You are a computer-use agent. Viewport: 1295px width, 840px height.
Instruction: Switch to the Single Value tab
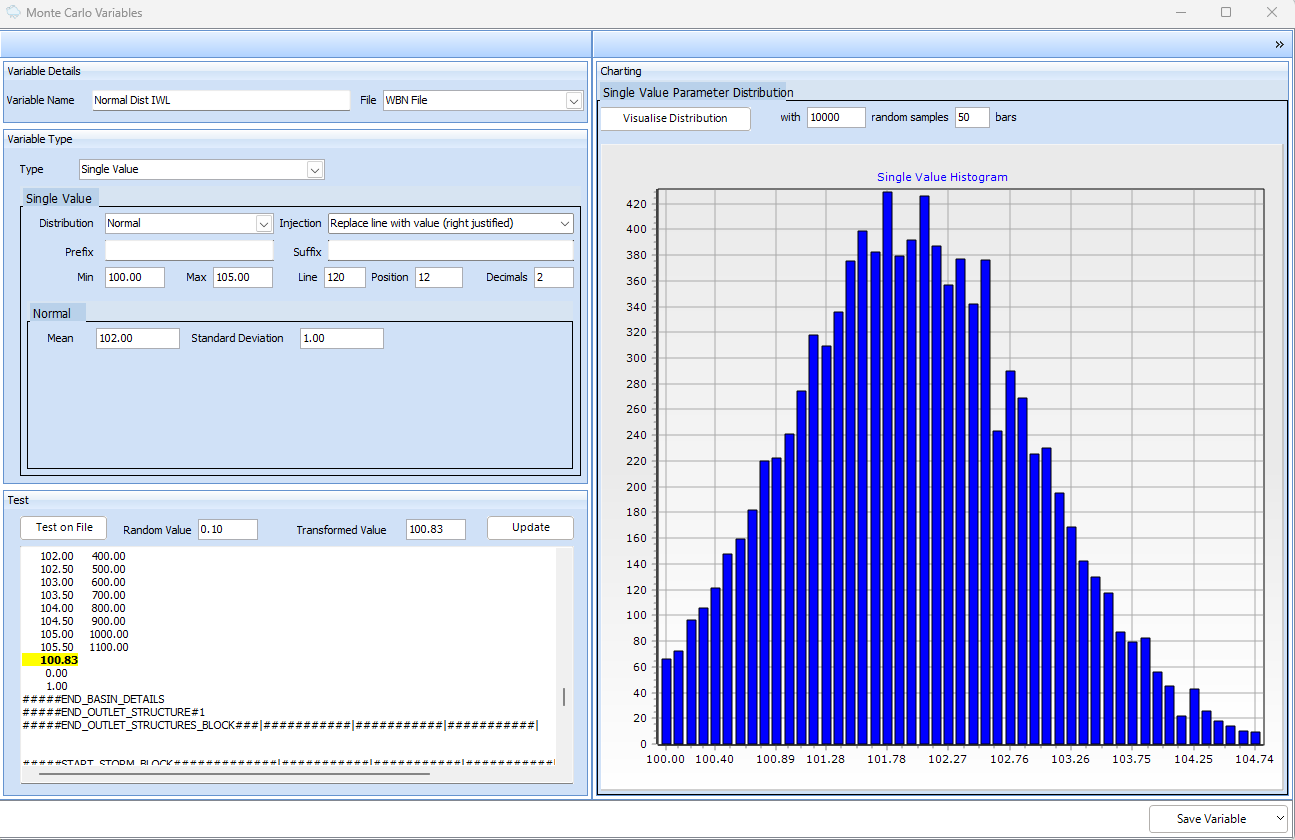coord(60,197)
